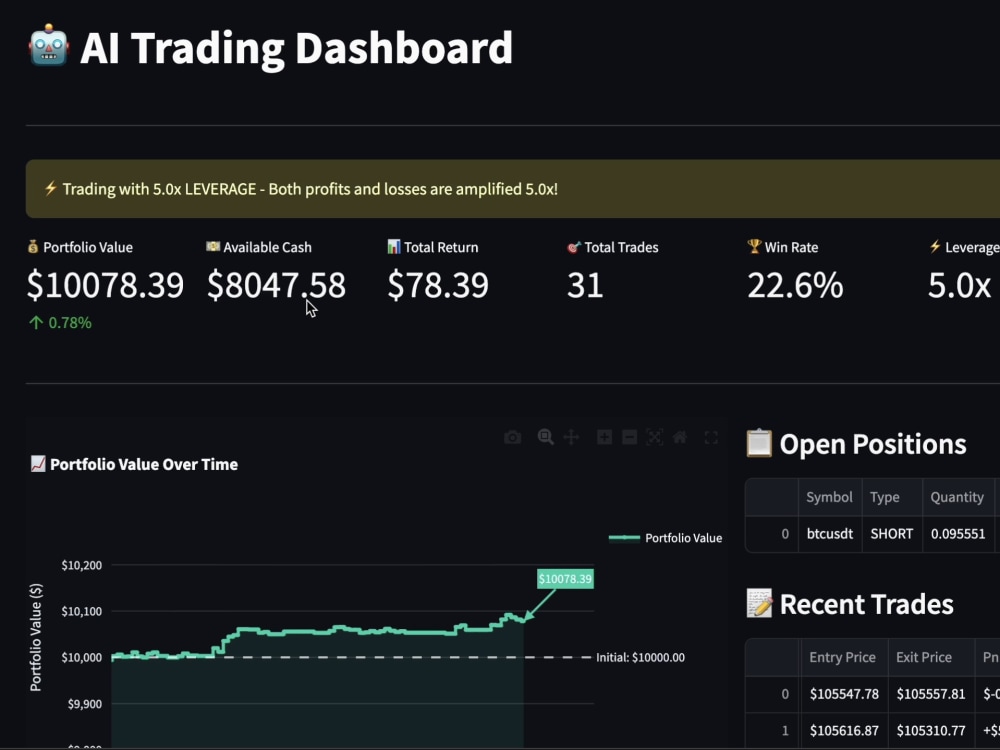Open chart in fullscreen view

point(711,437)
